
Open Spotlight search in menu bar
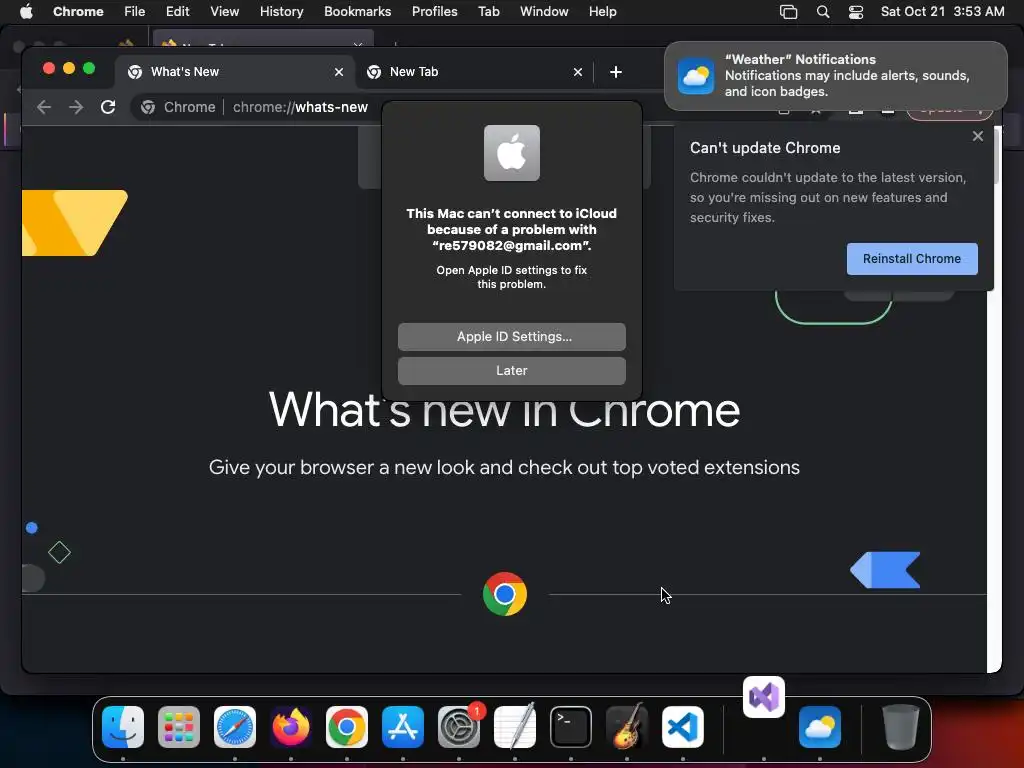(x=823, y=12)
